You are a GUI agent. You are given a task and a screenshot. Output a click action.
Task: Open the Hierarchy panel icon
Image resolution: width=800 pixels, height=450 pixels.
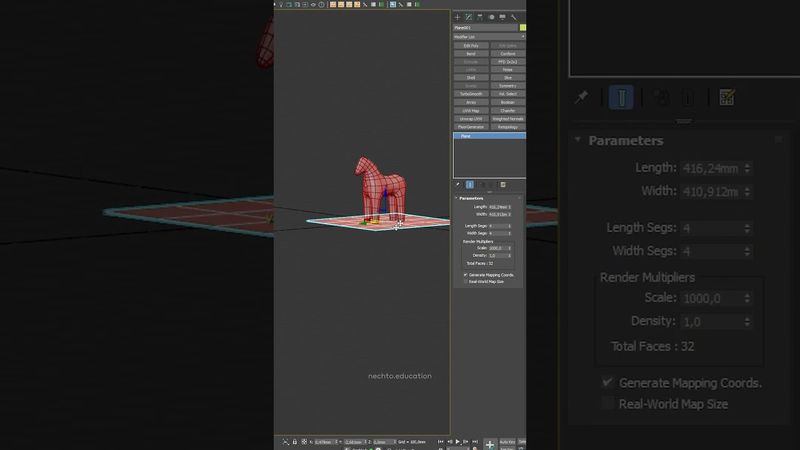[479, 17]
